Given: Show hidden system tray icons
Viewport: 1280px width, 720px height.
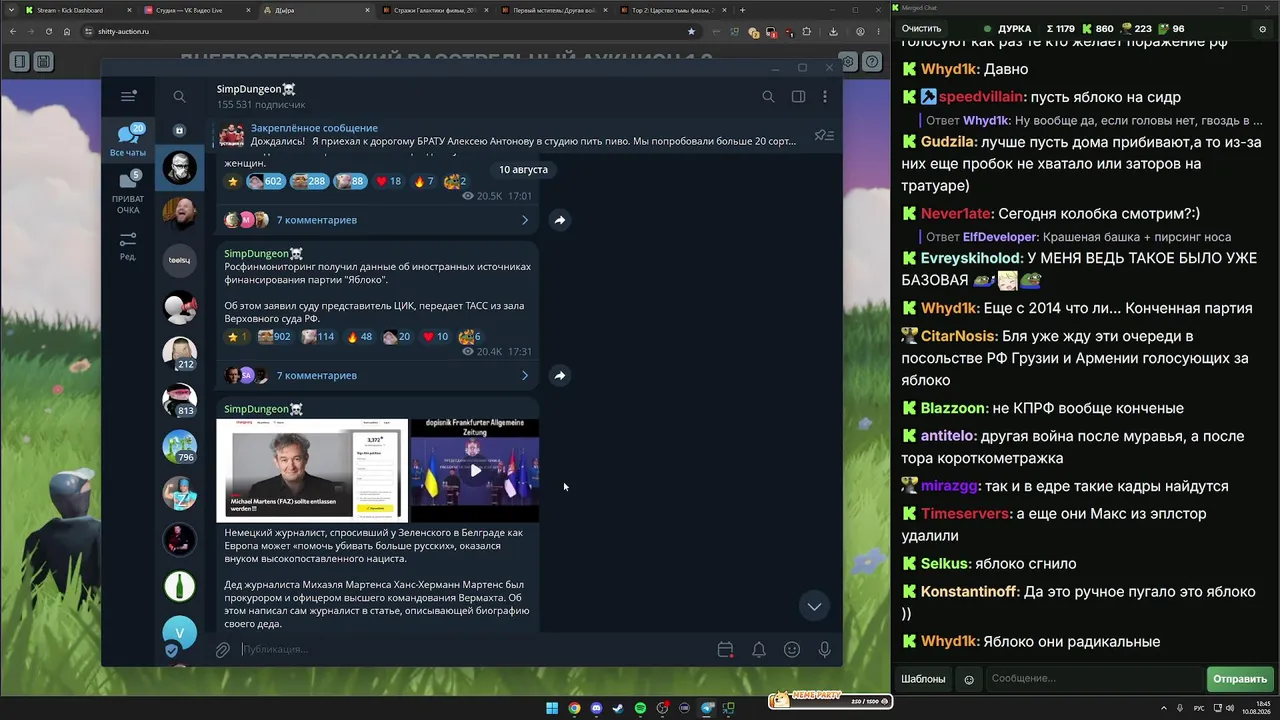Looking at the screenshot, I should (1165, 709).
